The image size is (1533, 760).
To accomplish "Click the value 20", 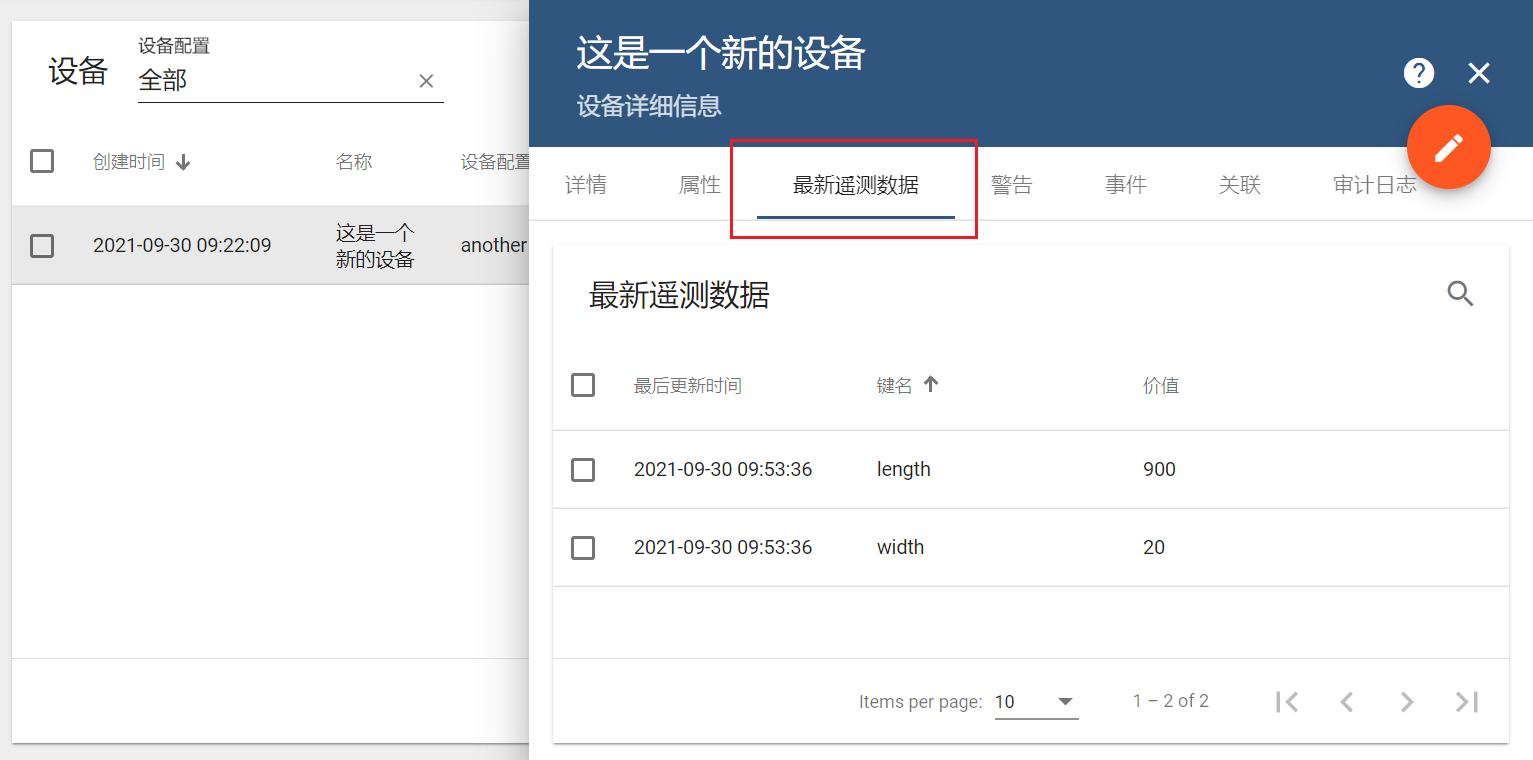I will pos(1154,547).
